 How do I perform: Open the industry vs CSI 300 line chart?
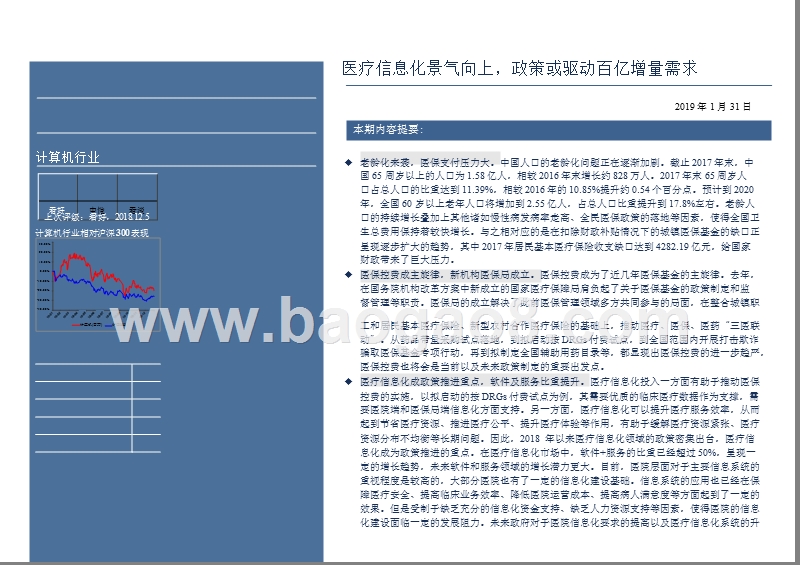[x=98, y=285]
